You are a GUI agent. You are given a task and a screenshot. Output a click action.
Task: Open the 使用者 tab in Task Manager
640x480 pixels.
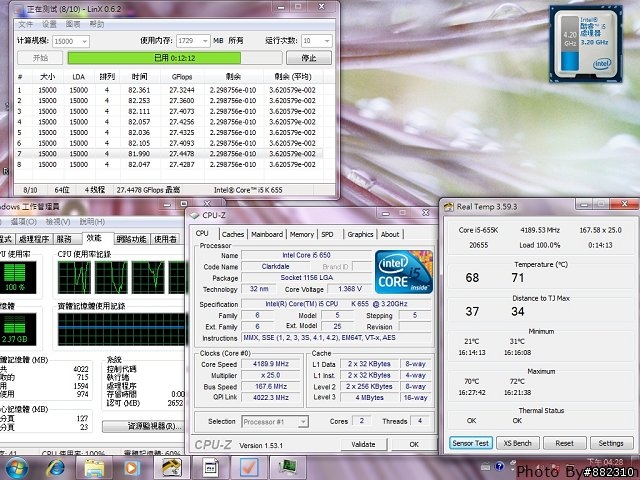(165, 239)
